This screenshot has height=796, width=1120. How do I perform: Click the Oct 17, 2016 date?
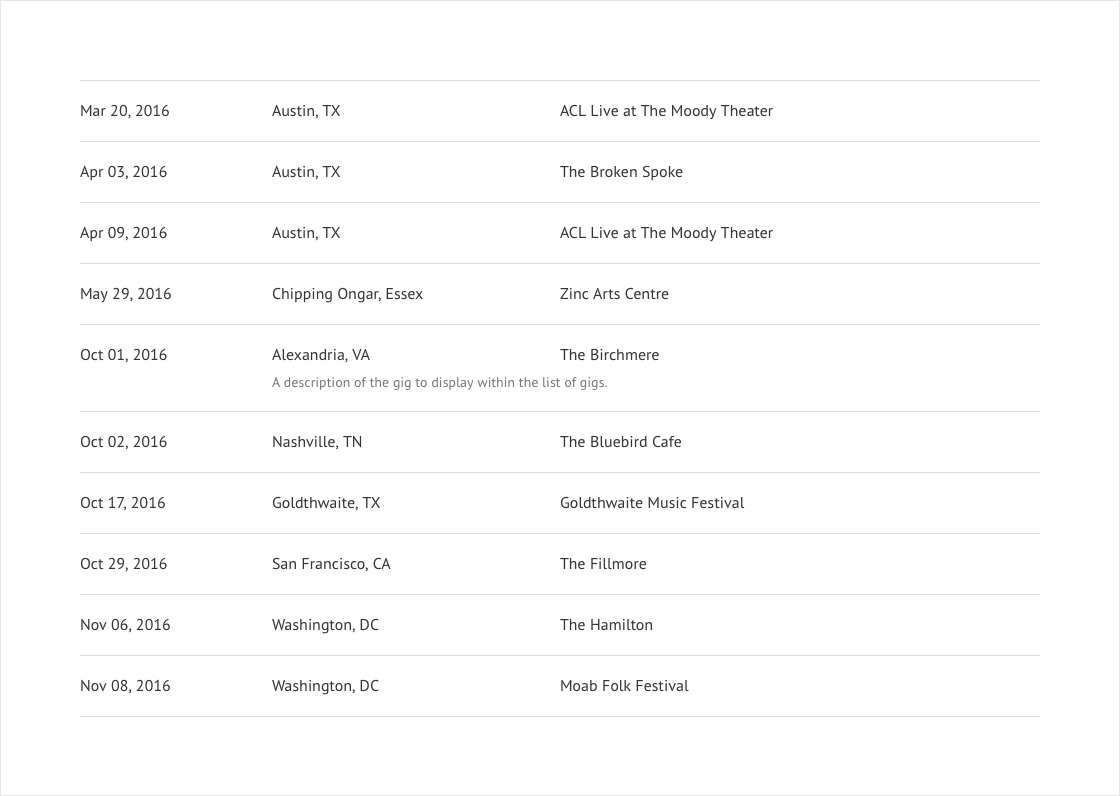[123, 502]
